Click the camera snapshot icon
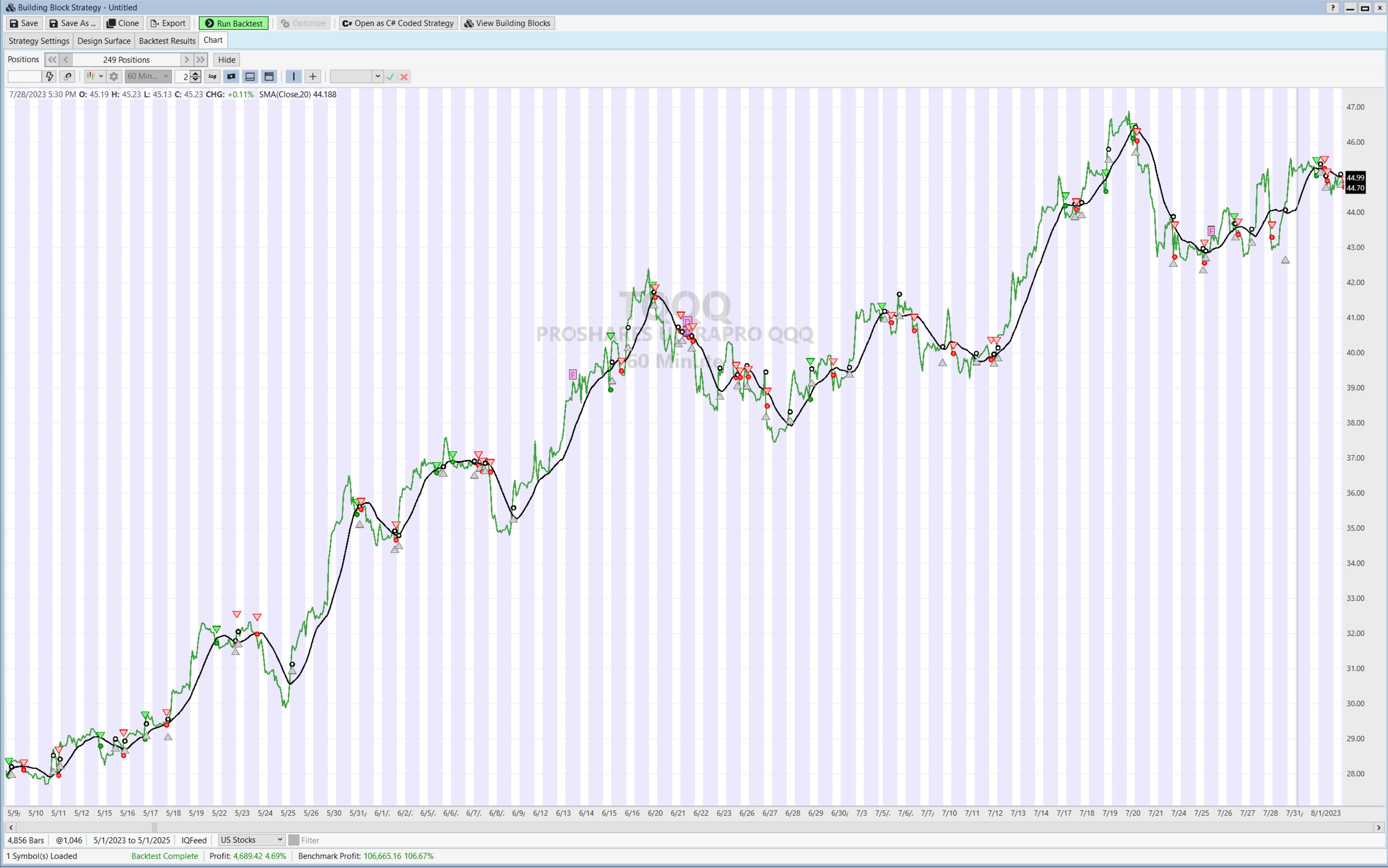The width and height of the screenshot is (1388, 868). [231, 76]
